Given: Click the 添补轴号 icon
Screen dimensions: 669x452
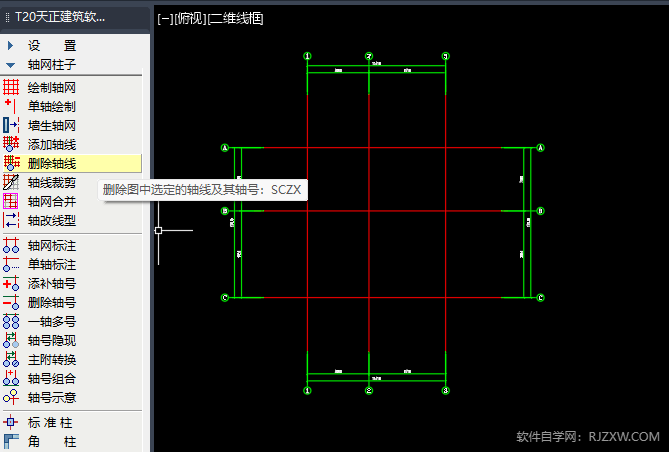Looking at the screenshot, I should coord(11,283).
